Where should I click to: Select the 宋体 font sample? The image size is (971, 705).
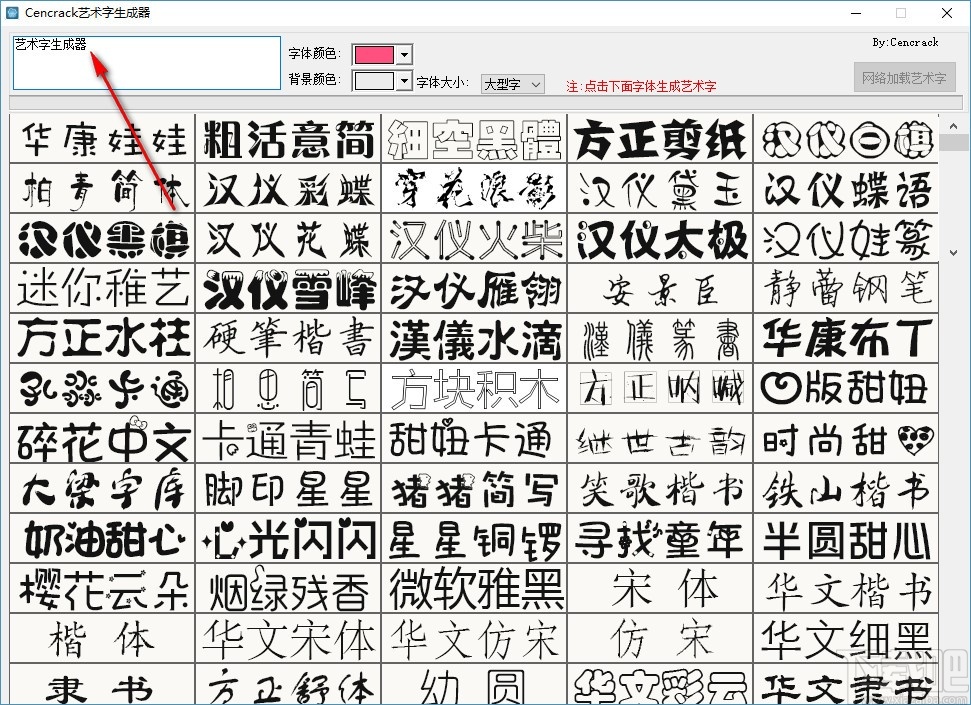[x=660, y=589]
